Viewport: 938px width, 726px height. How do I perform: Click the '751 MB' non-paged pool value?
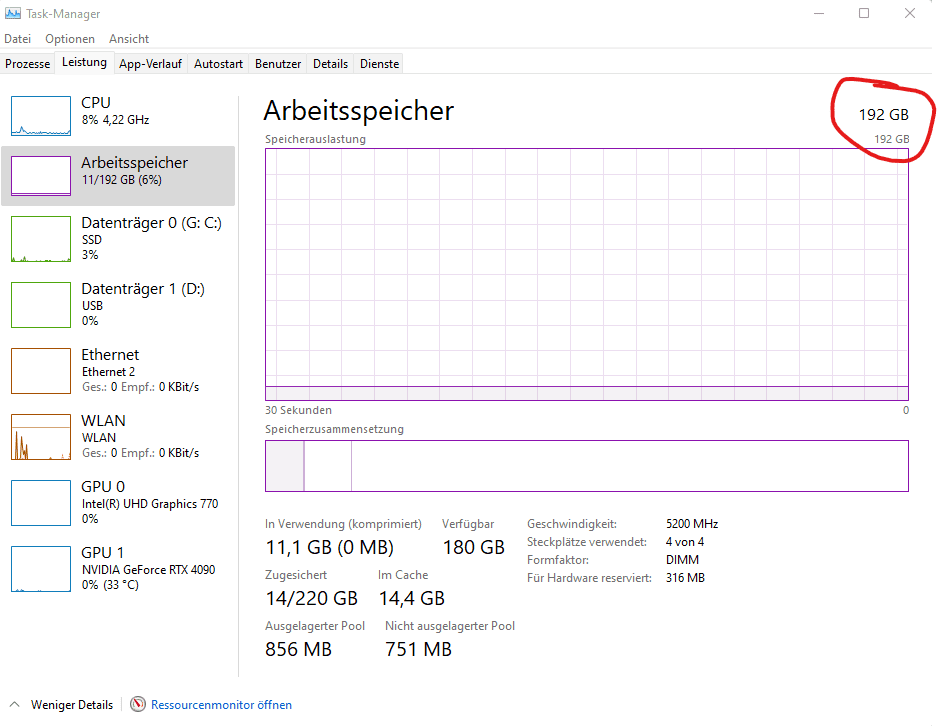point(418,649)
